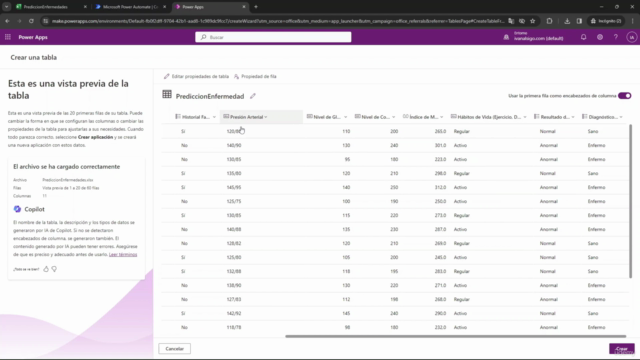This screenshot has height=360, width=640.
Task: Click the 312.0 index cell
Action: 440,187
